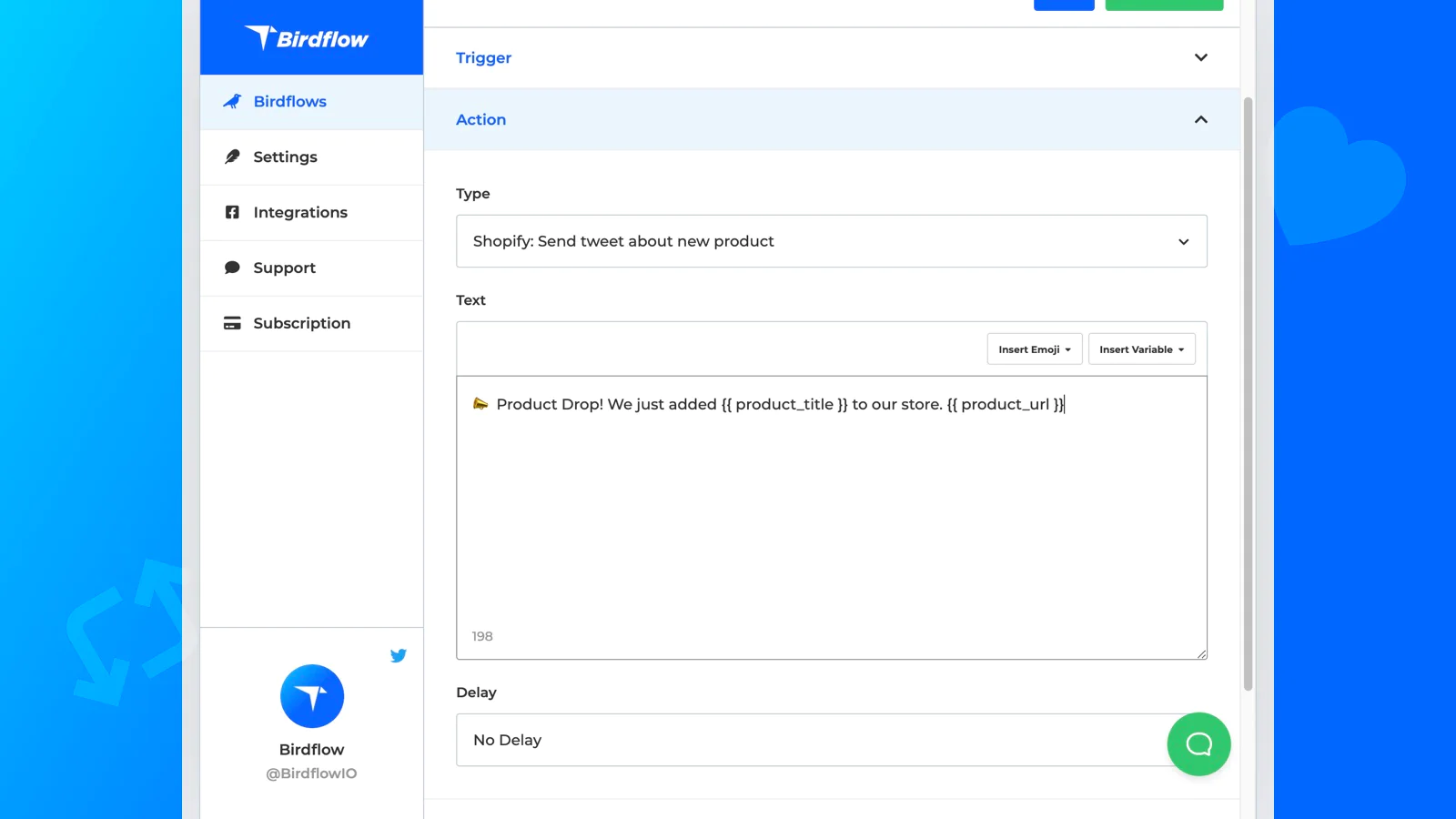Open the Birdflows menu item

[311, 102]
